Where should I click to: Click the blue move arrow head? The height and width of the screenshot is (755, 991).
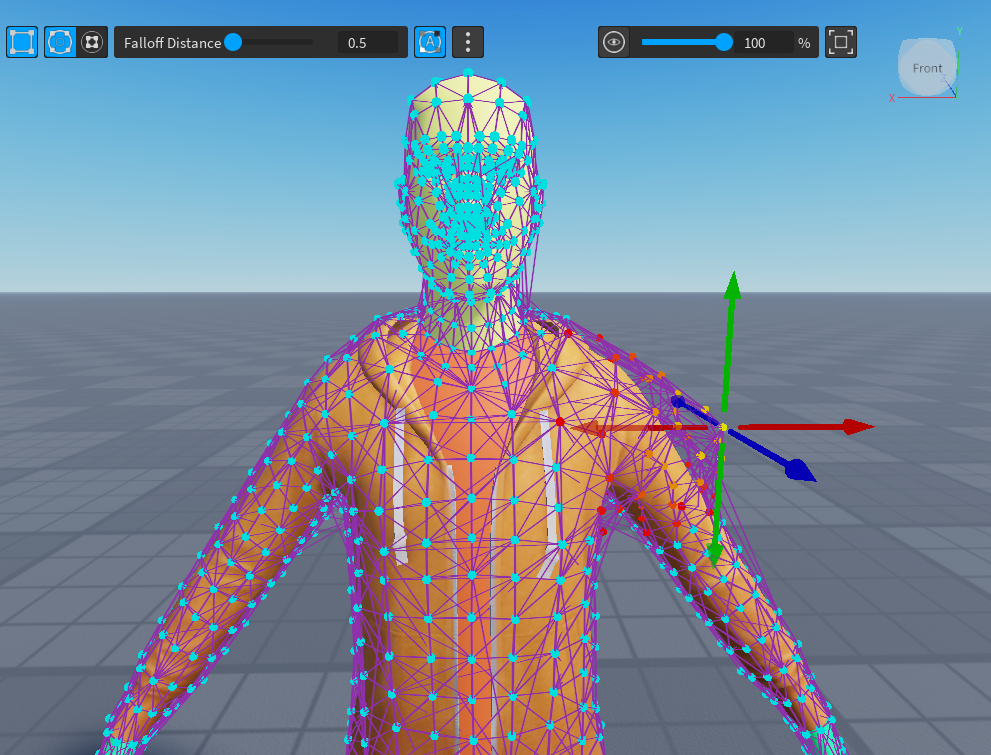(x=798, y=470)
